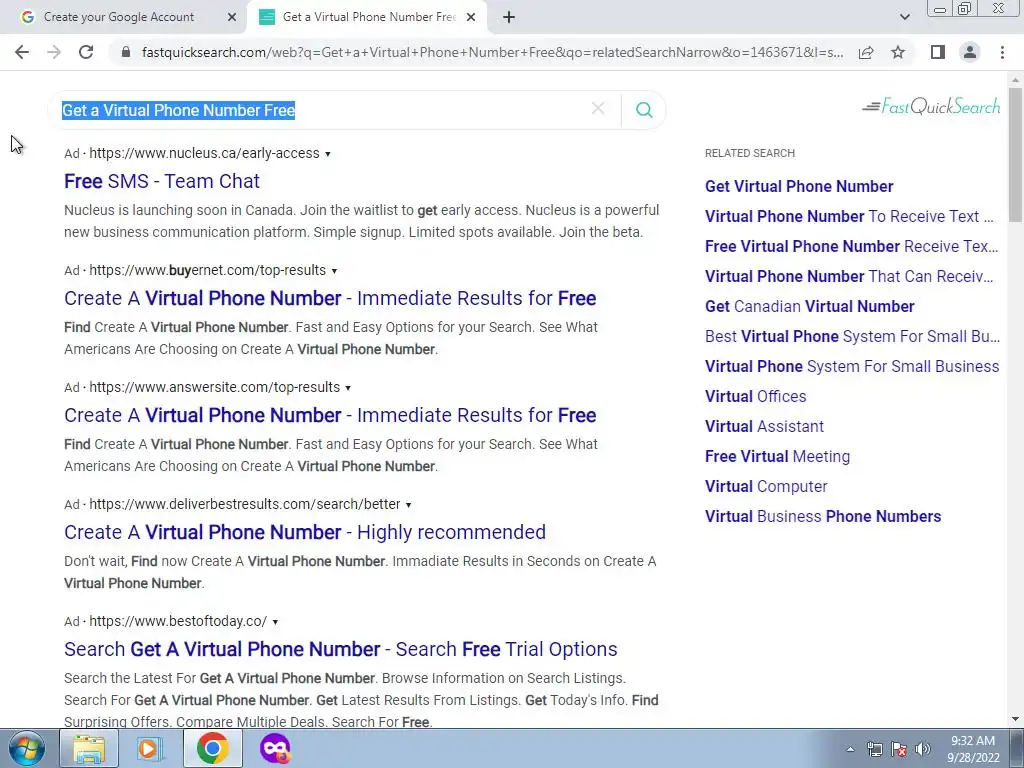This screenshot has width=1024, height=768.
Task: Click the nucleus.ca/early-access URL
Action: (x=204, y=153)
